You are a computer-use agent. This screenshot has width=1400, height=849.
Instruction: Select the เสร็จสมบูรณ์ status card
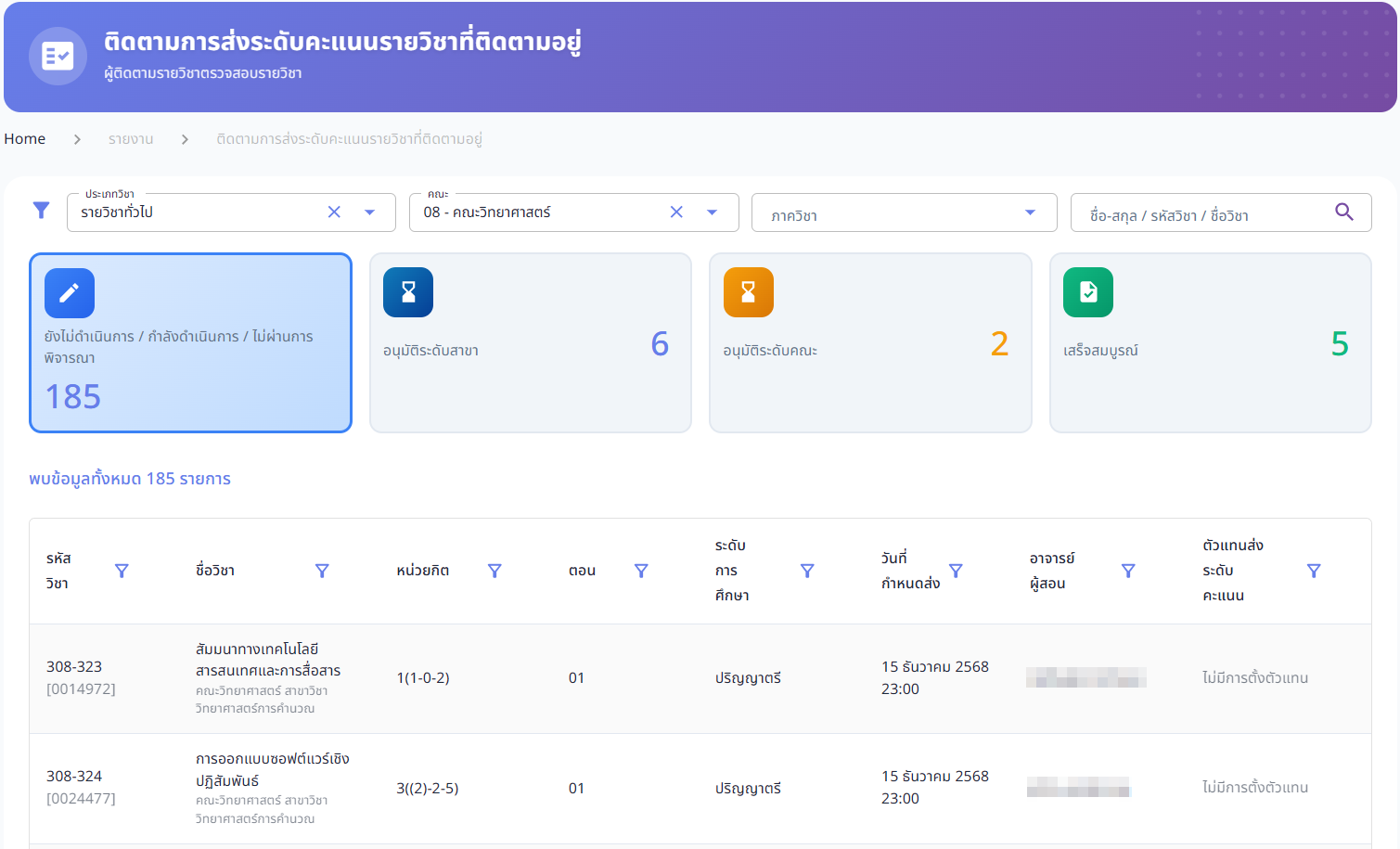click(1210, 342)
